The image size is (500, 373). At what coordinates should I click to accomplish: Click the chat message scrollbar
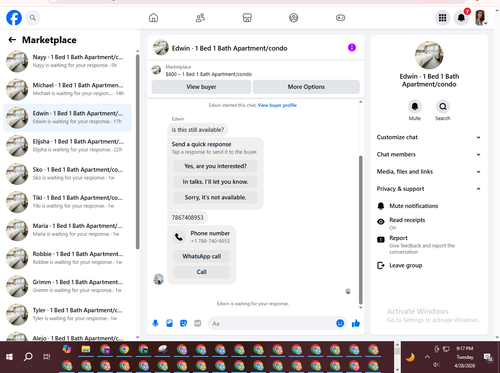point(360,230)
